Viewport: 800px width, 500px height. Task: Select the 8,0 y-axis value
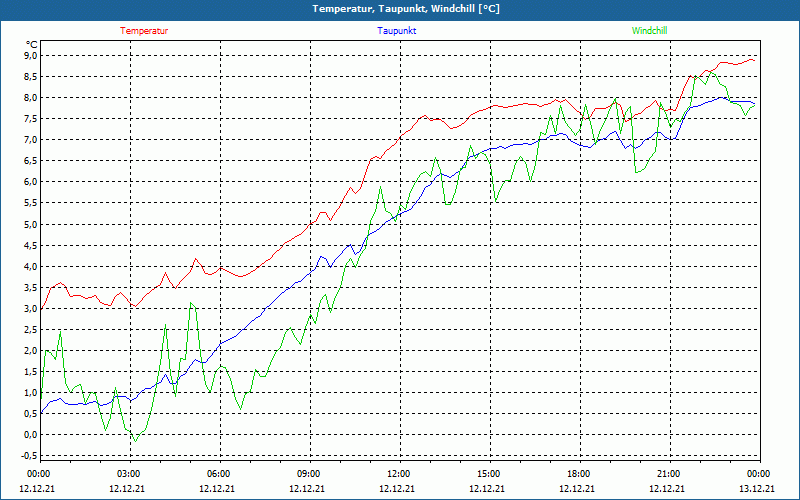coord(31,97)
